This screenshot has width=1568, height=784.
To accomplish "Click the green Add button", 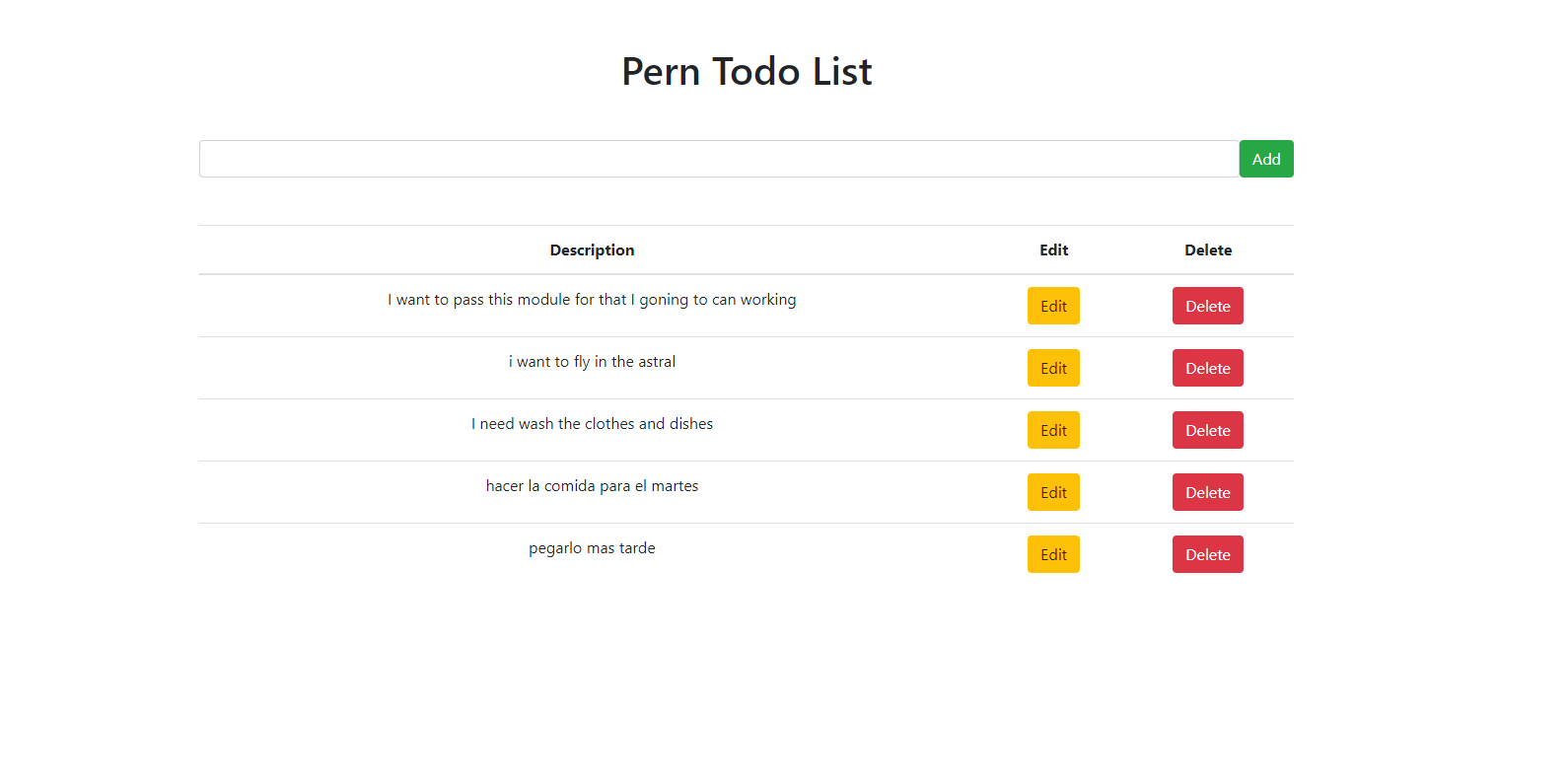I will point(1266,159).
